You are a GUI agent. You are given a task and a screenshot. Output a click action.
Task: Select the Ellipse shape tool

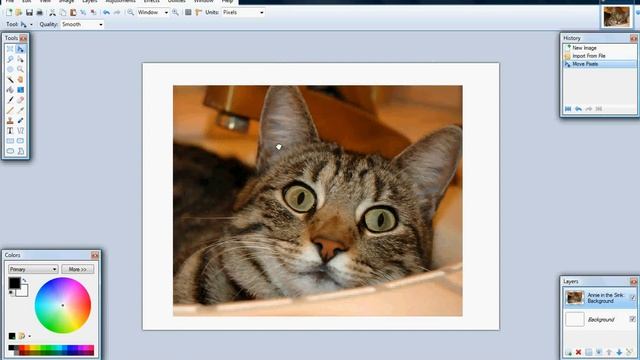[10, 151]
